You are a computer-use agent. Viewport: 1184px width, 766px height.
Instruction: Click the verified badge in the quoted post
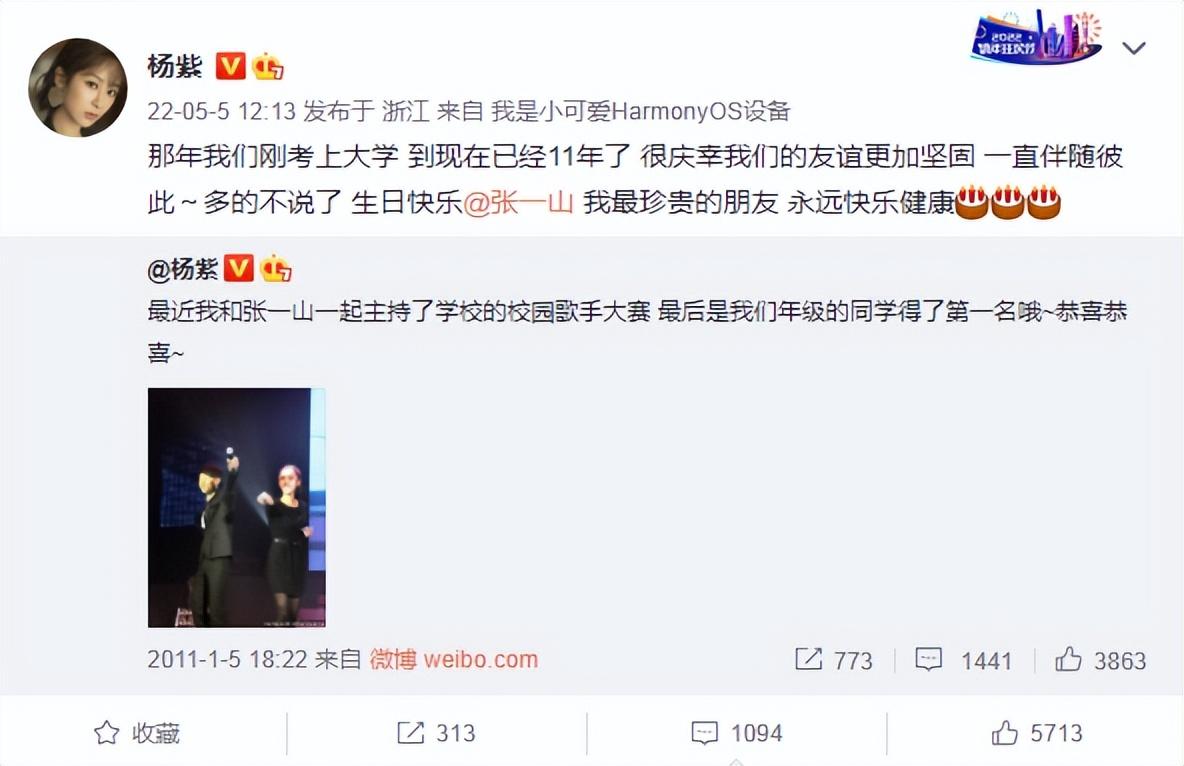(x=239, y=268)
